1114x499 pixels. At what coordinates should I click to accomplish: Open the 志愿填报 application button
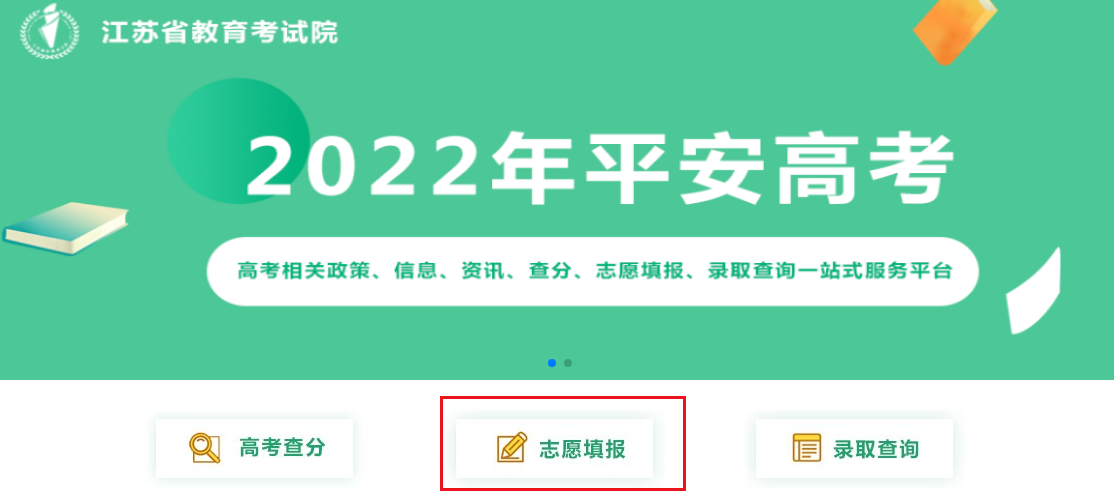[x=554, y=449]
